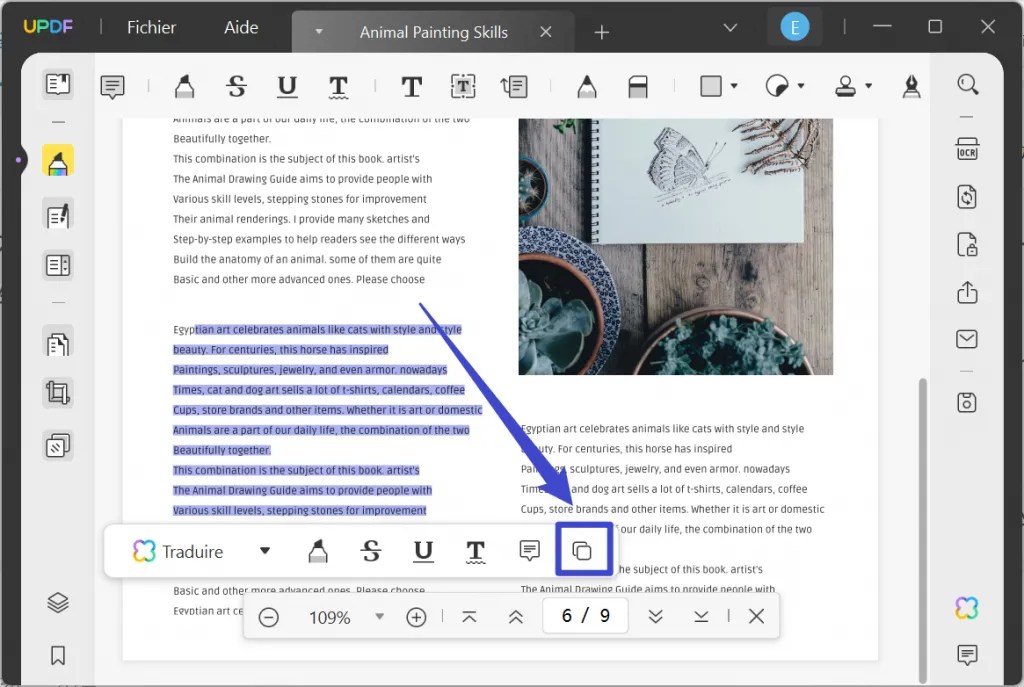Expand the stamp tool dropdown arrow
Screen dimensions: 1024x687
pos(869,86)
